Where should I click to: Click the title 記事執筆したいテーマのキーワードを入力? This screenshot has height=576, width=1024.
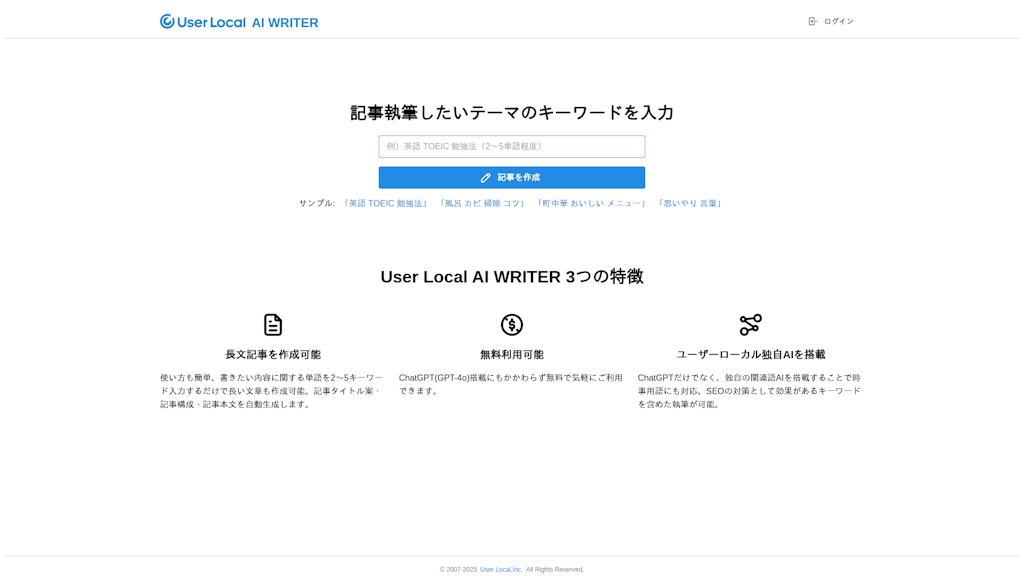(x=512, y=112)
